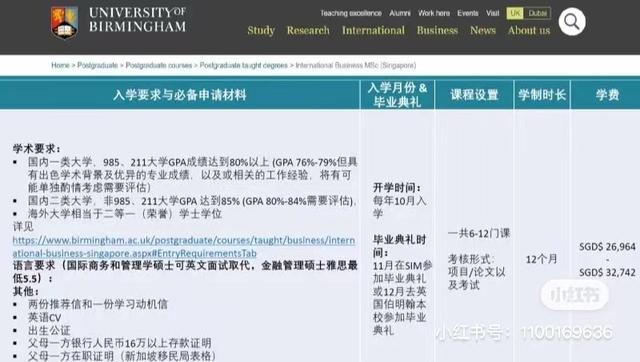Viewport: 640px width, 362px height.
Task: Click the 开学时间 label
Action: coord(397,187)
